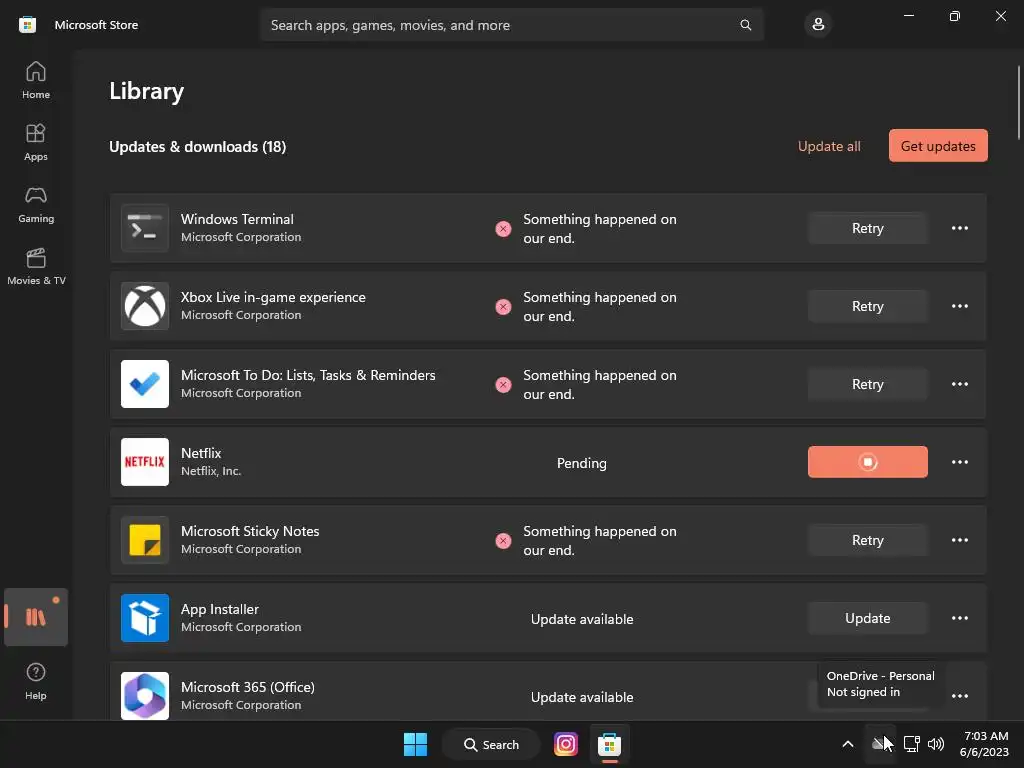
Task: Retry Windows Terminal update
Action: coord(867,228)
